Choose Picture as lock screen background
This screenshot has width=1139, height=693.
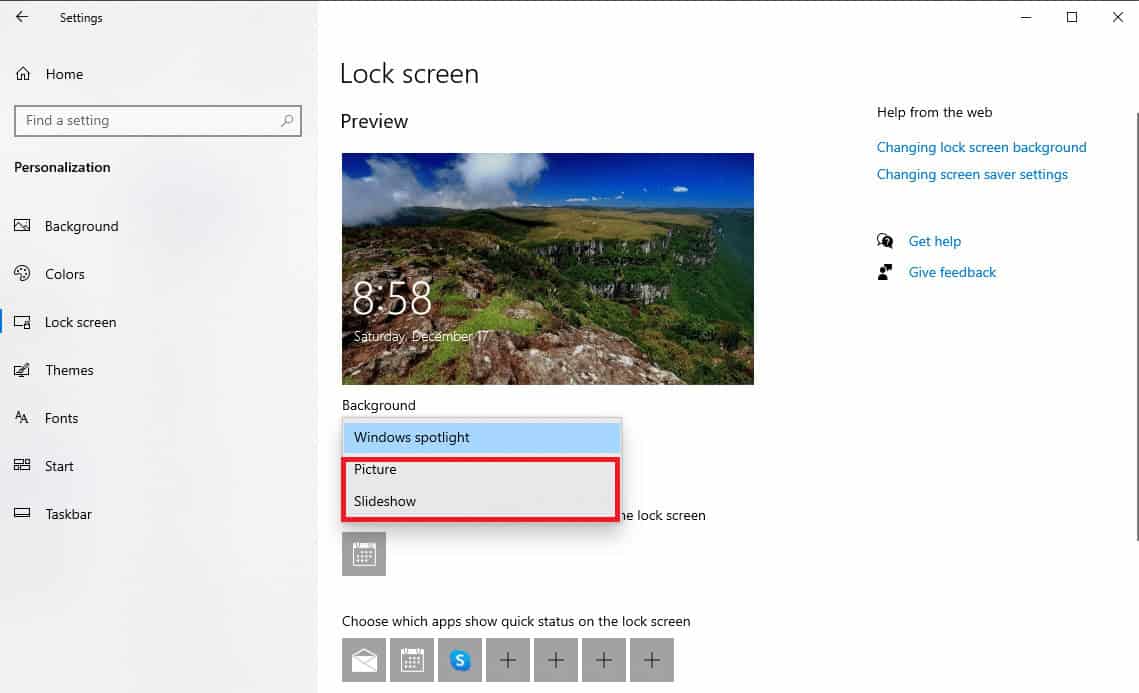480,469
